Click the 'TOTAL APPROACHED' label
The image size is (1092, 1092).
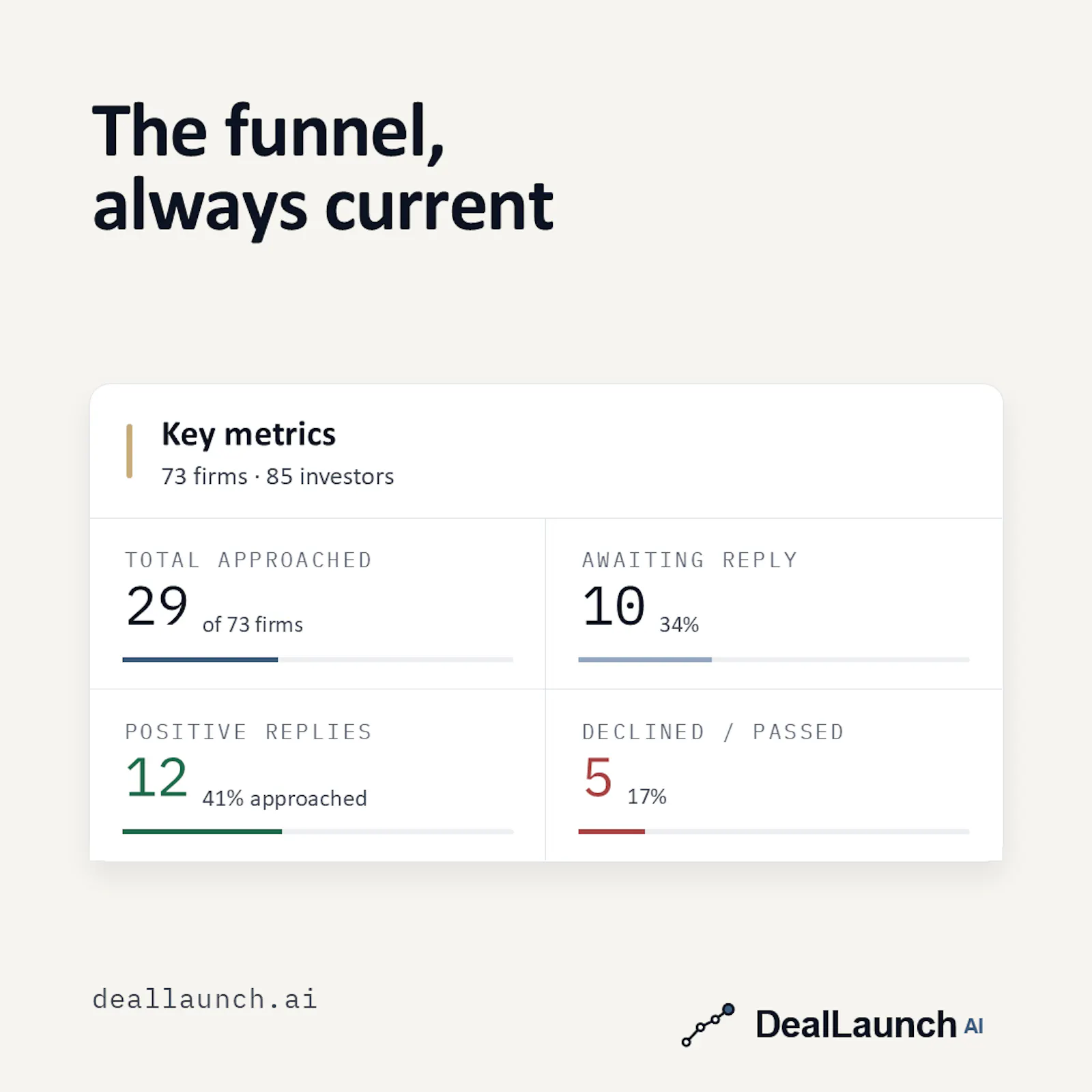(x=248, y=560)
